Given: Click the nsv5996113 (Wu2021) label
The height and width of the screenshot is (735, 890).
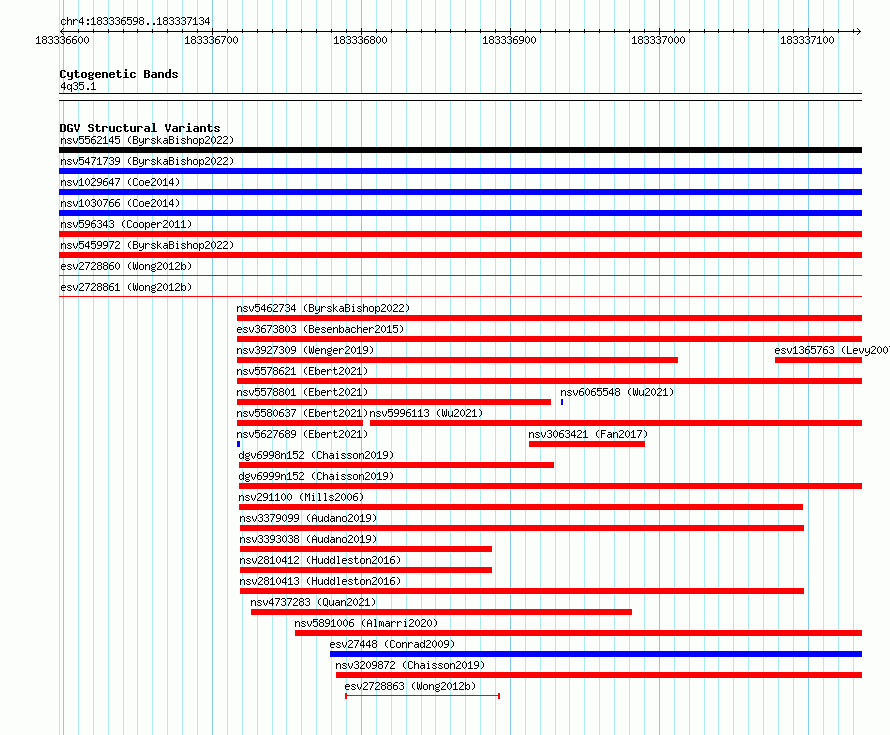Looking at the screenshot, I should 426,413.
